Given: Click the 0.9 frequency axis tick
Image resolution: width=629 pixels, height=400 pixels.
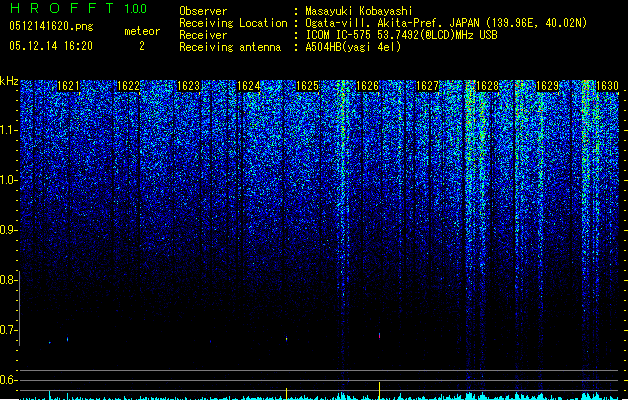Looking at the screenshot, I should tap(9, 230).
